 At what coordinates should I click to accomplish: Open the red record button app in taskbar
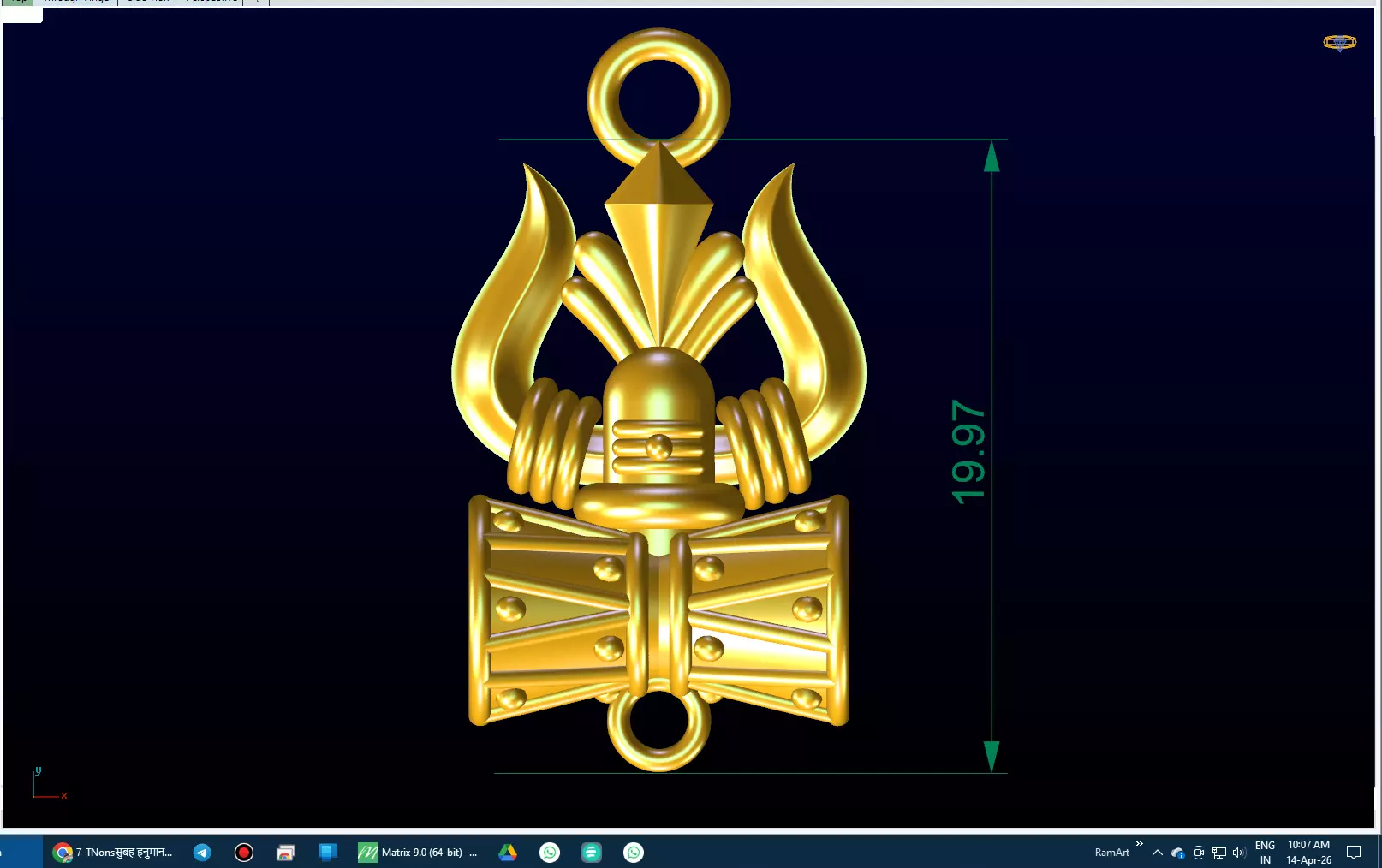244,852
